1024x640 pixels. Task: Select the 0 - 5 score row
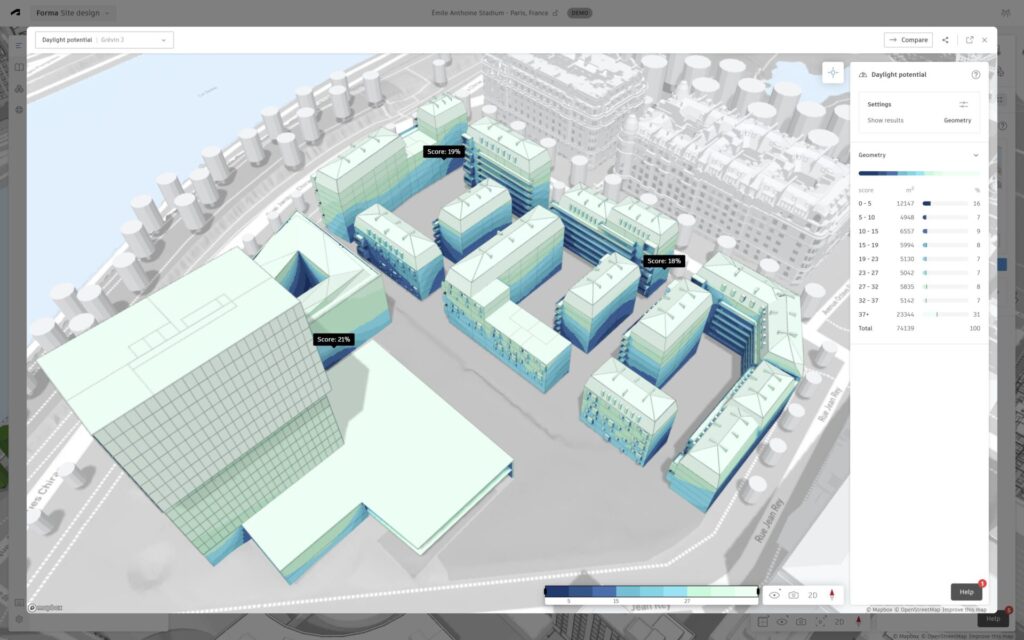(x=919, y=203)
